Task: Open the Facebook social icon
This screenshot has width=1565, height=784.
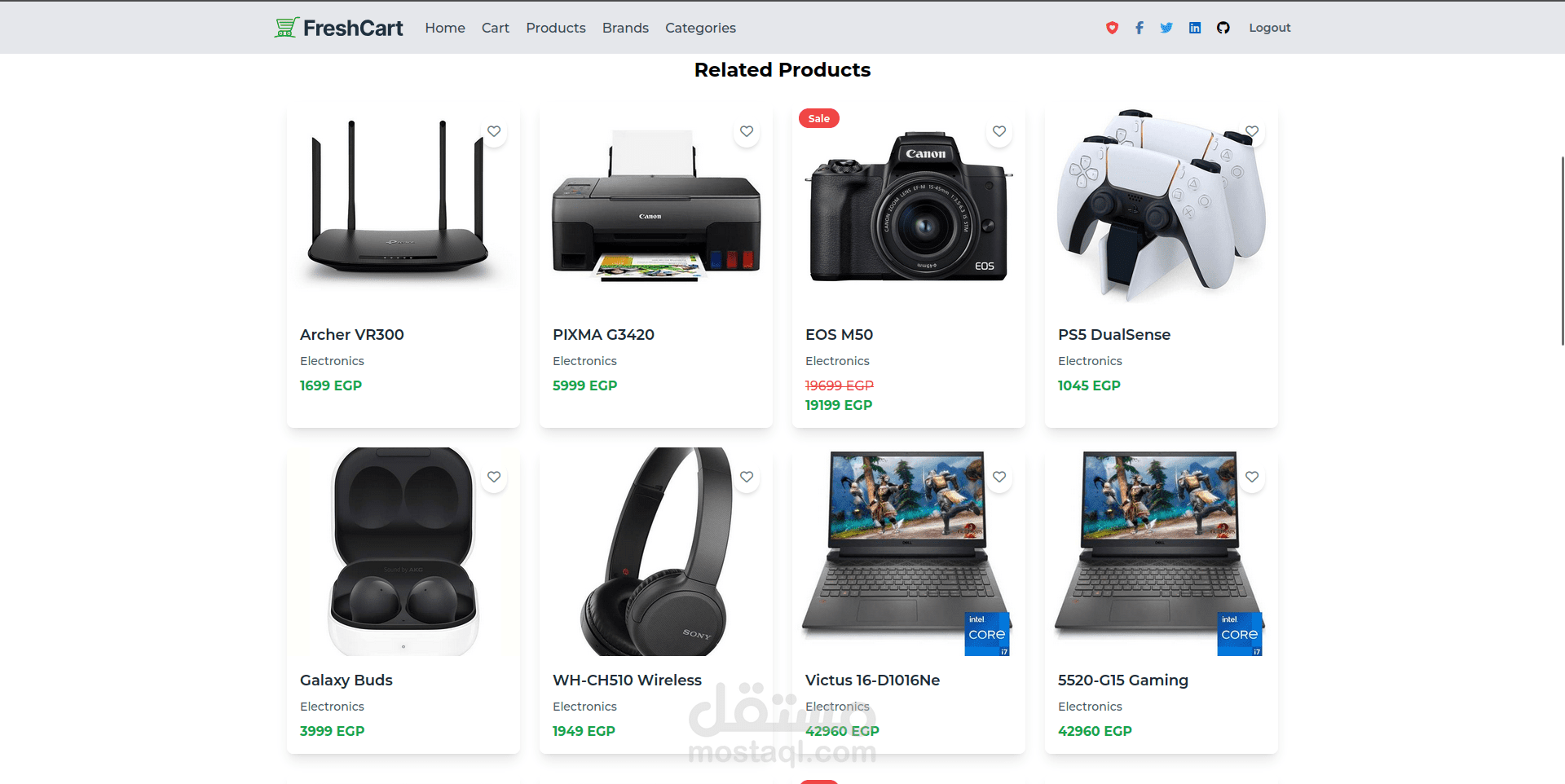Action: pos(1140,28)
